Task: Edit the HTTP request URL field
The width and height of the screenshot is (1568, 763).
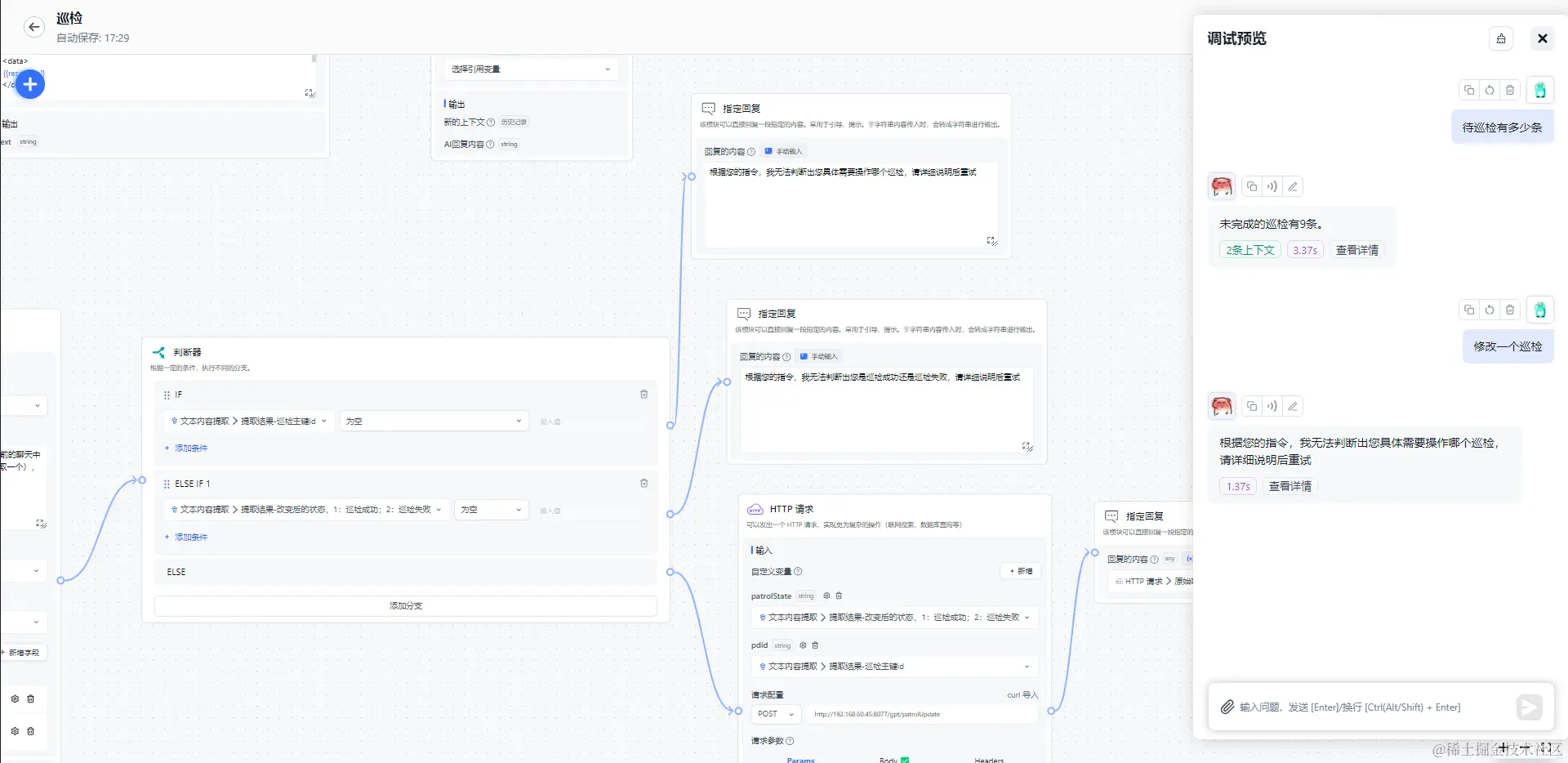Action: (x=921, y=714)
